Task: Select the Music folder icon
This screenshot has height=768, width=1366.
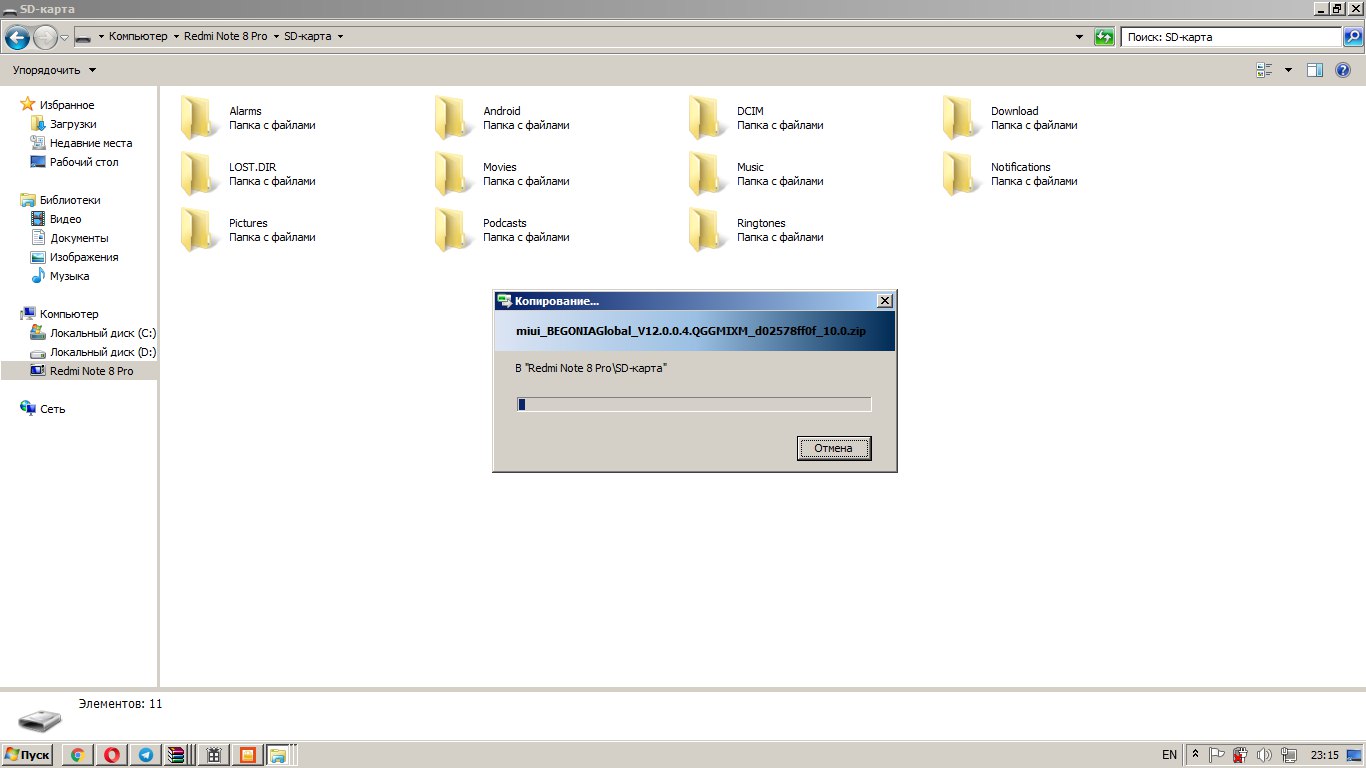Action: [708, 174]
